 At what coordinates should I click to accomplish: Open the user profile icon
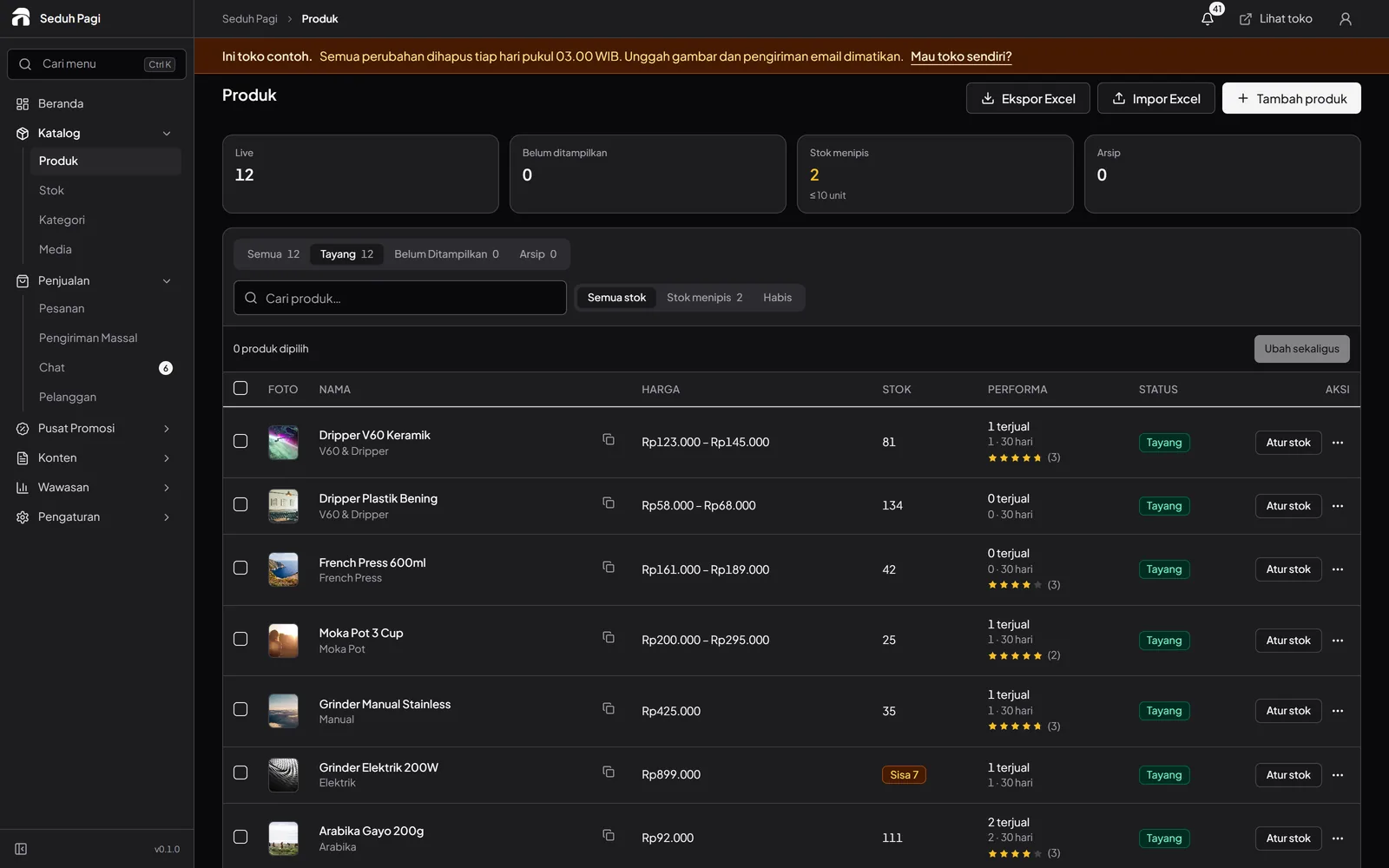(x=1346, y=18)
